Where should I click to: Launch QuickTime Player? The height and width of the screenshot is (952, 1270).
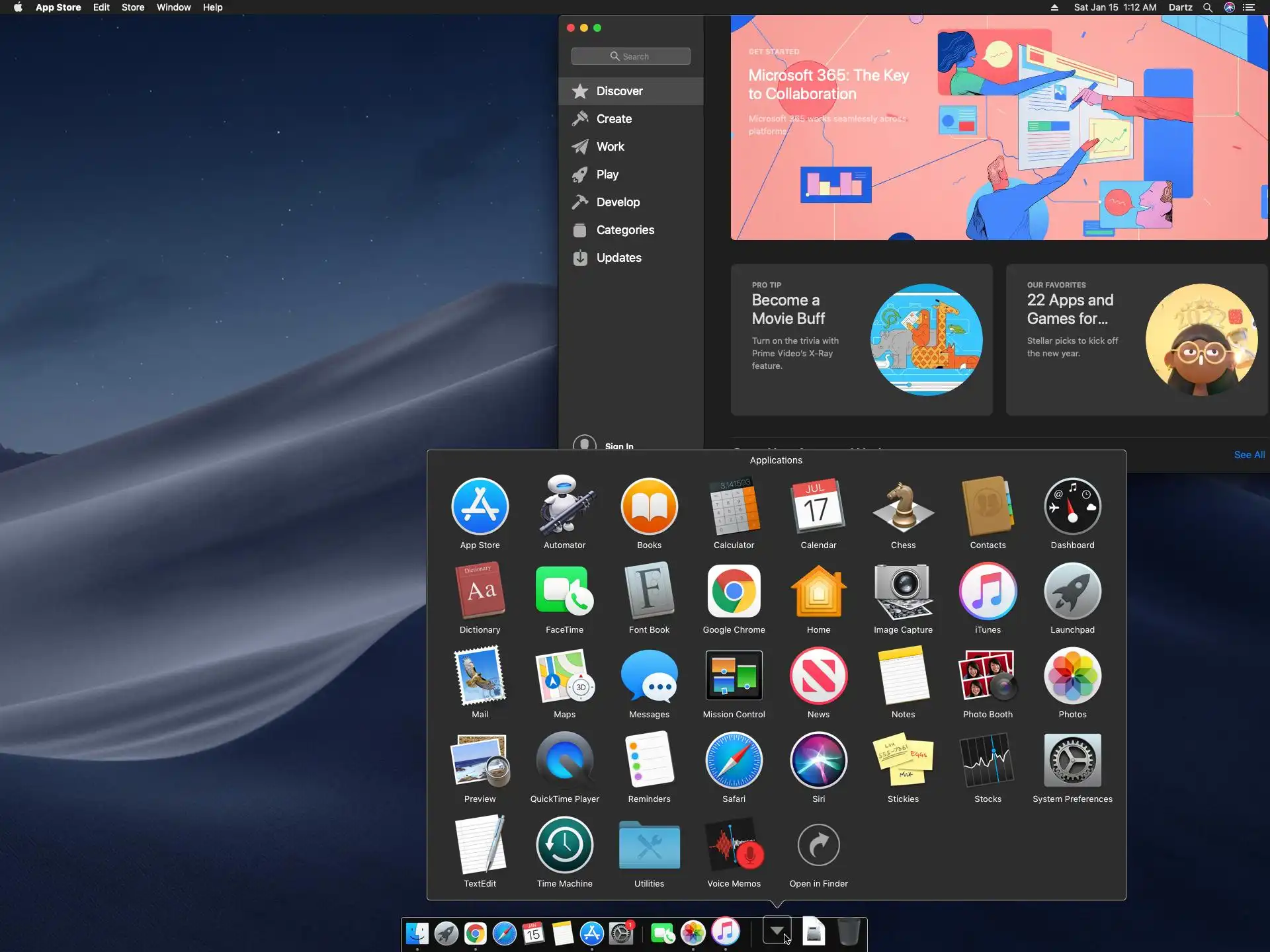coord(564,761)
